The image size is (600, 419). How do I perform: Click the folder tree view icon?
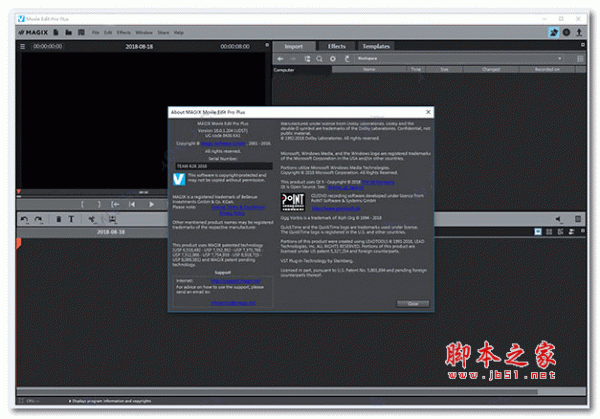click(x=307, y=59)
